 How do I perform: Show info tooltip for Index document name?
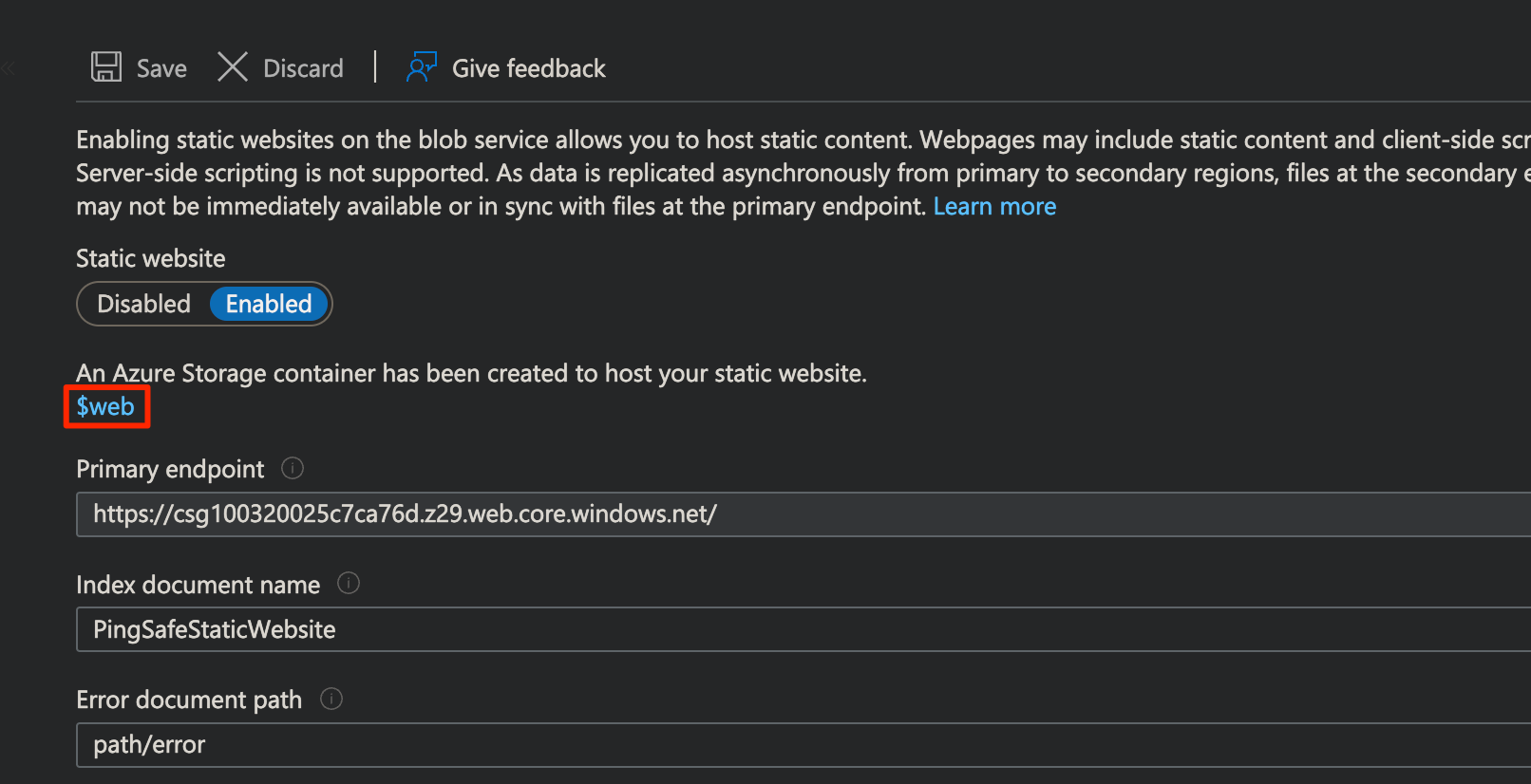(x=349, y=584)
